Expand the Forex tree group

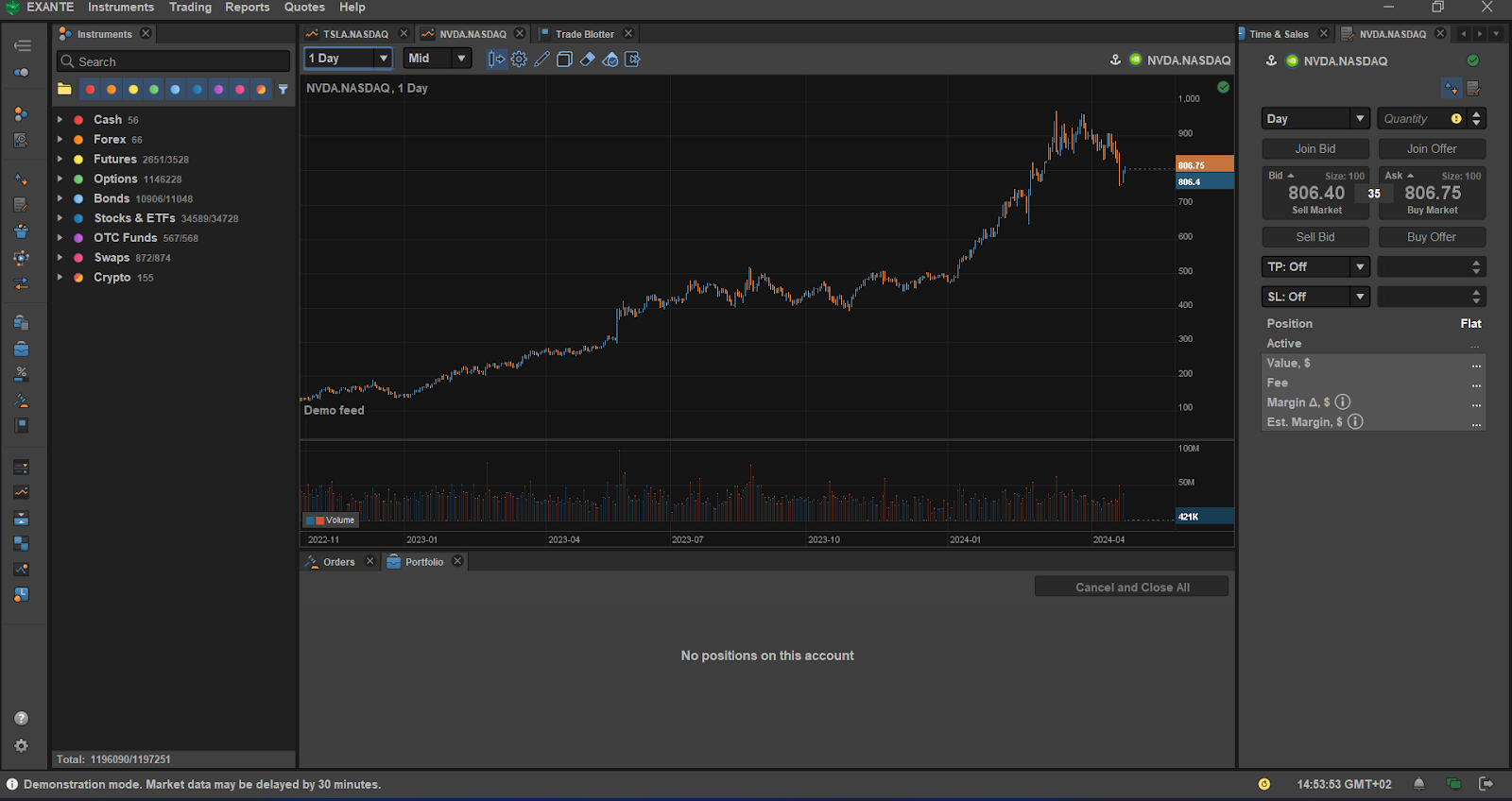[x=60, y=140]
